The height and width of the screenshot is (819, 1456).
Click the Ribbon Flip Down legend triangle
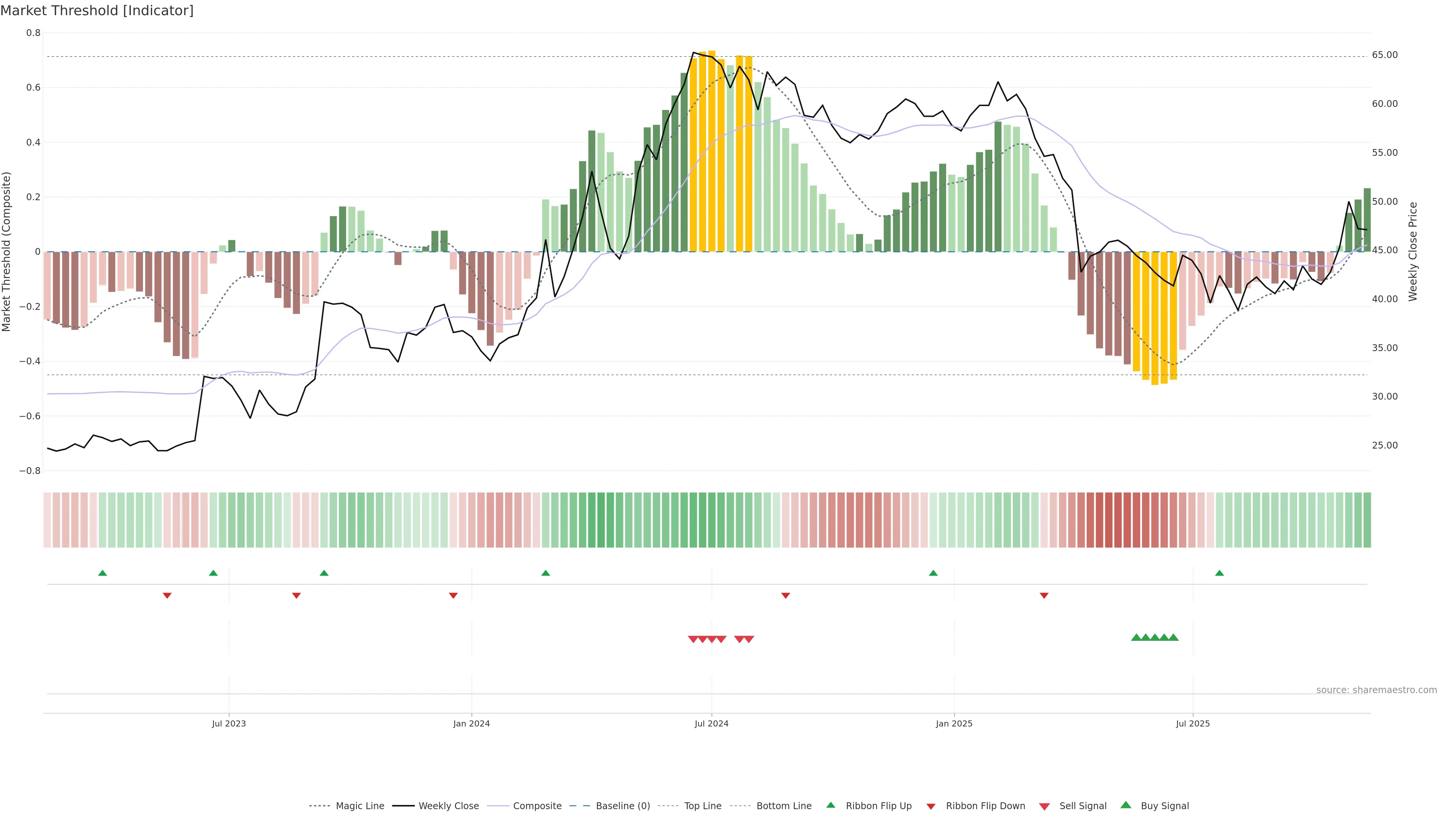931,806
